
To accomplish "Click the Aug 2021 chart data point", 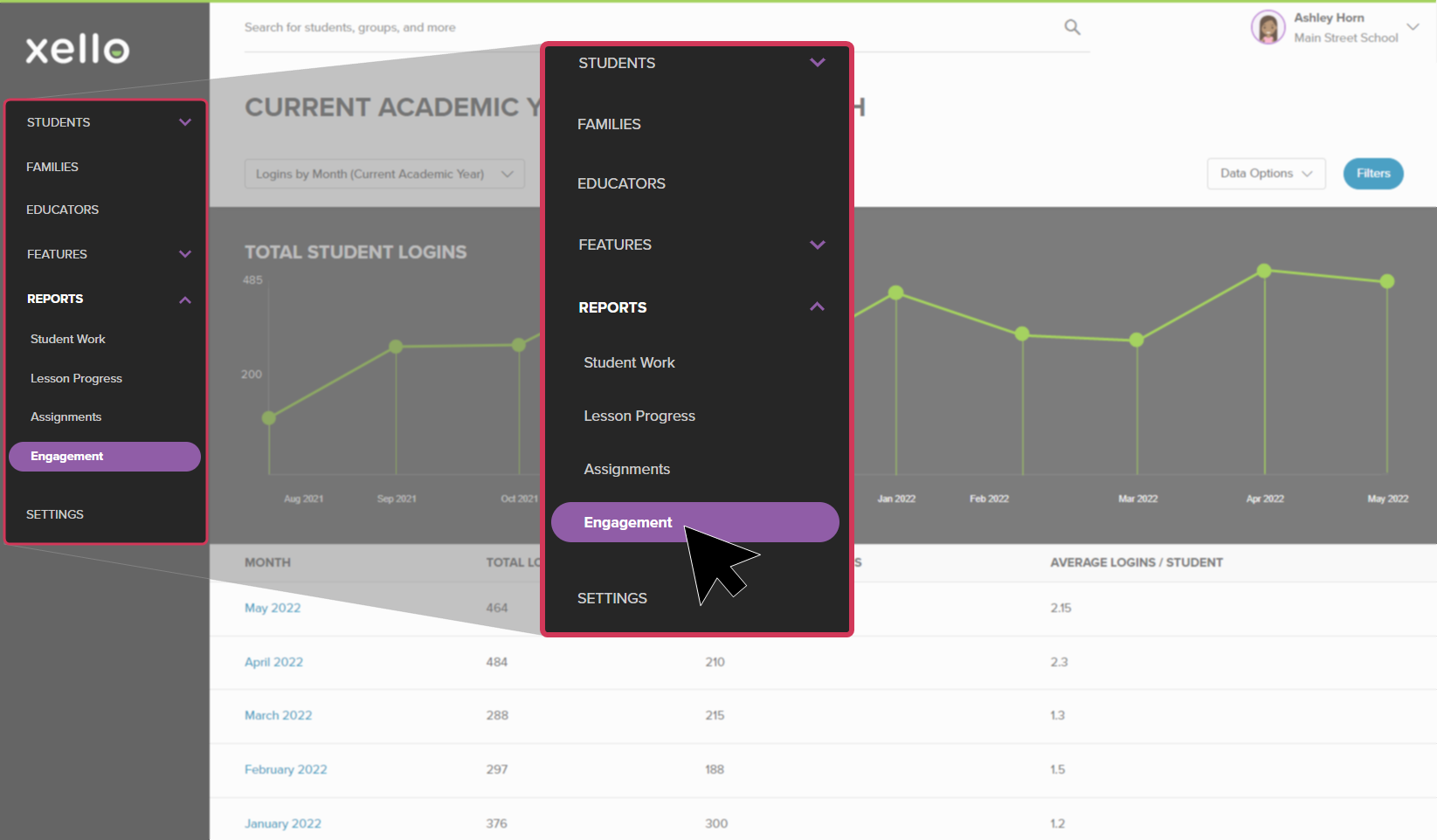I will (269, 418).
